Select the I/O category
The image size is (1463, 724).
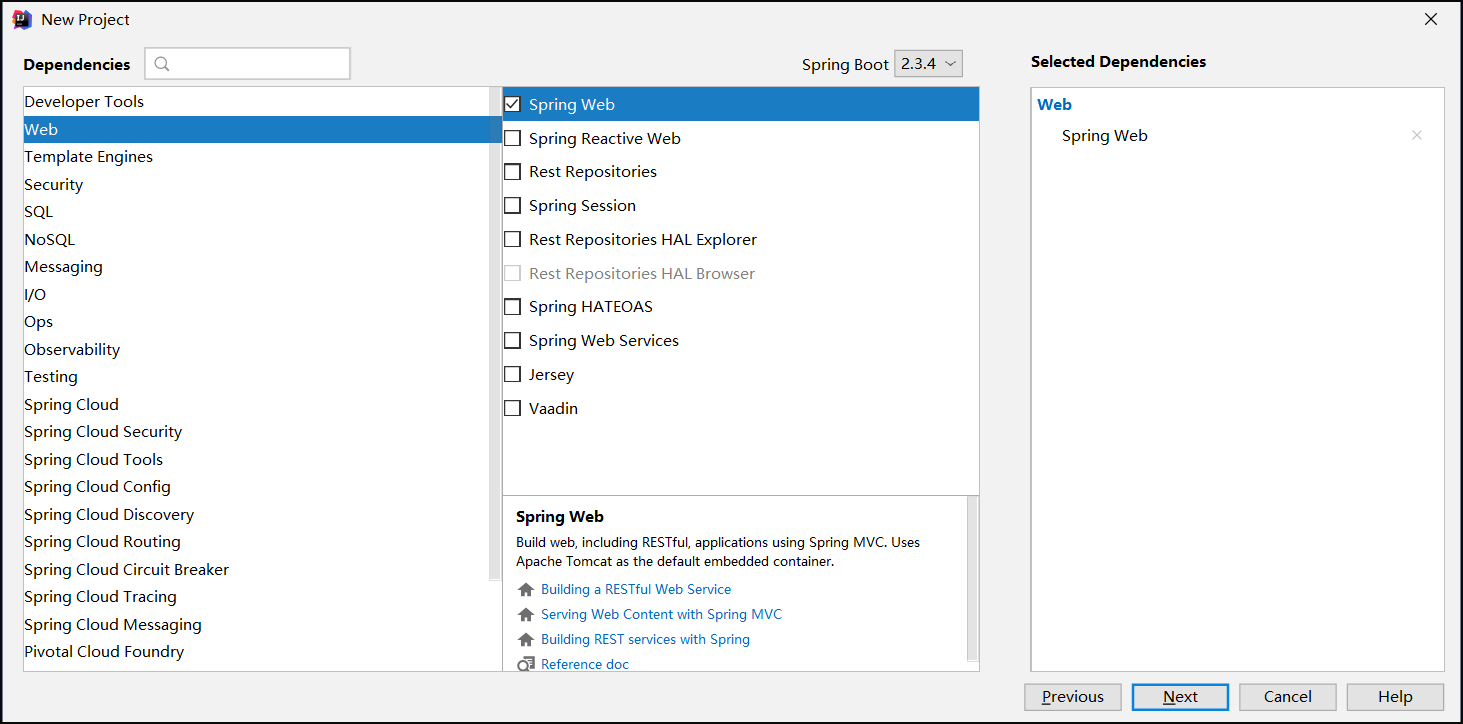[x=256, y=295]
